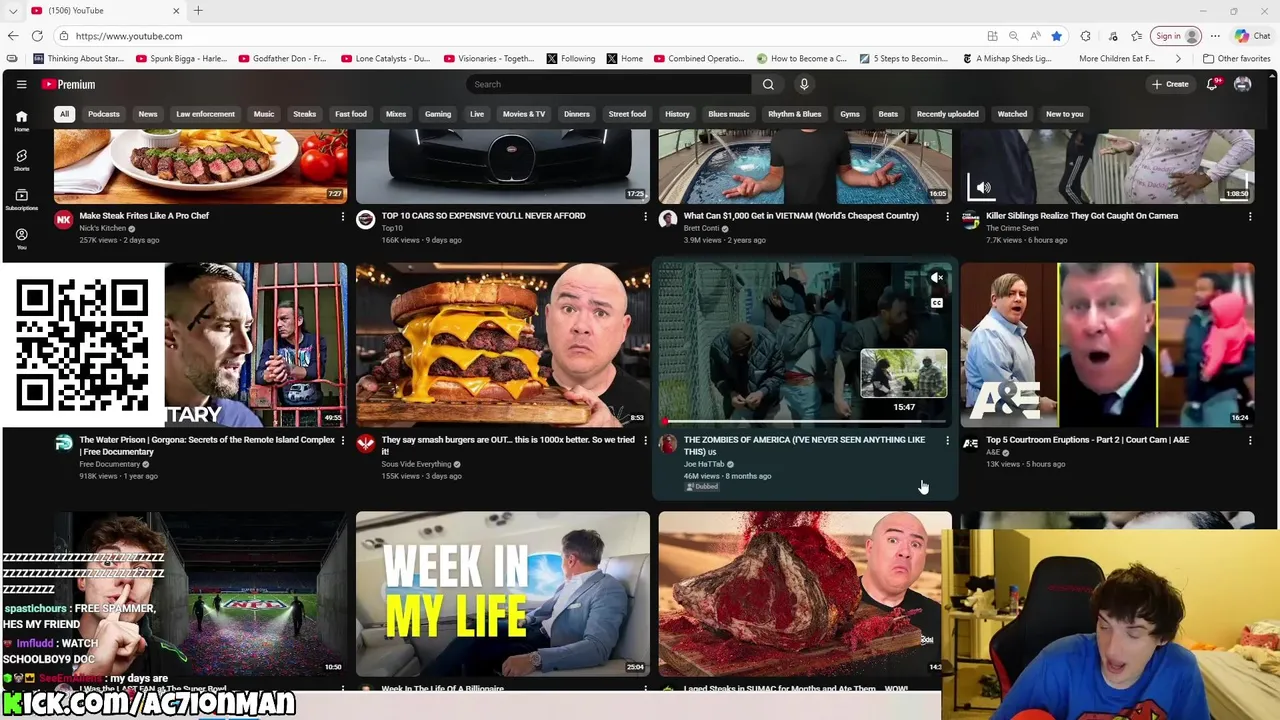
Task: Open options menu for smash burgers video
Action: click(x=645, y=440)
